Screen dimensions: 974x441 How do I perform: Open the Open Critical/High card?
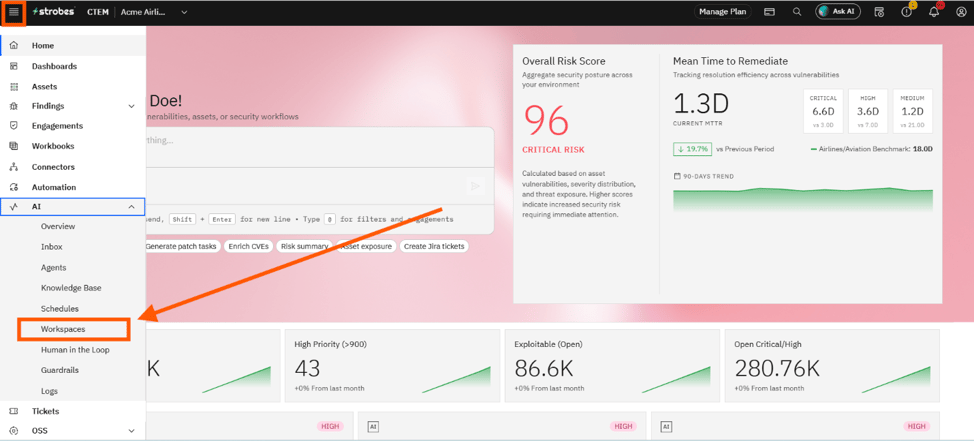[832, 366]
